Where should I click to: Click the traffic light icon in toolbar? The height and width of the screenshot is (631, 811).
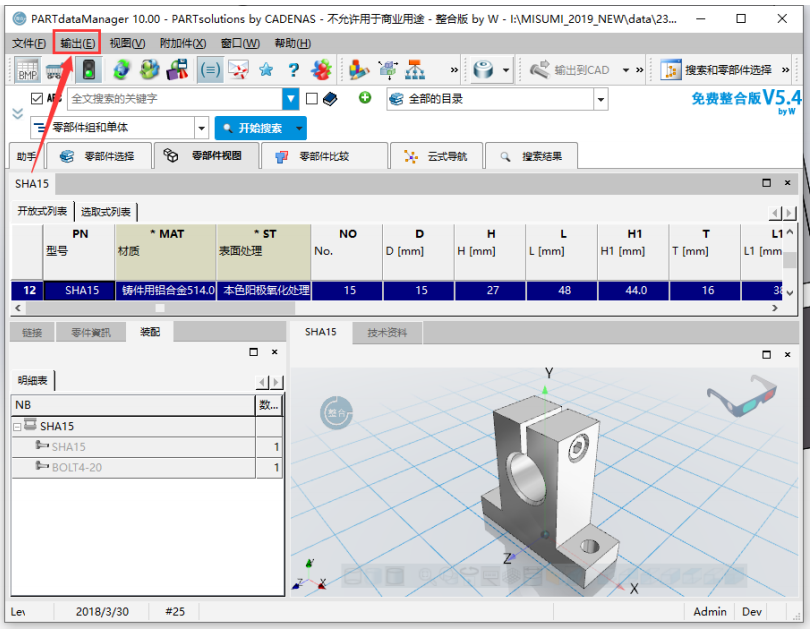pos(88,70)
